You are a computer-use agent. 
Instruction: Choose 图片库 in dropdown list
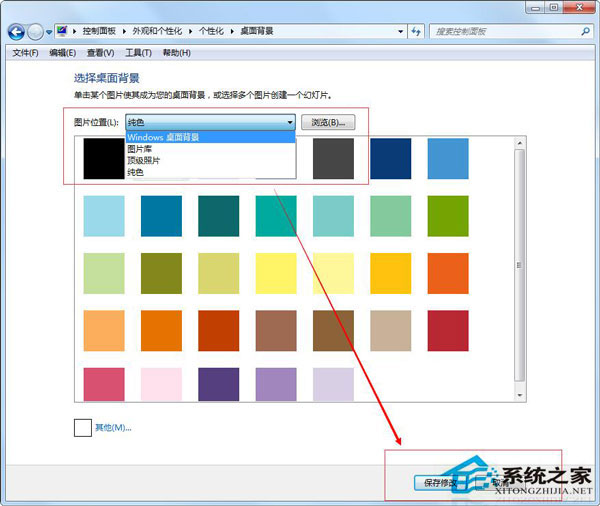pos(210,149)
